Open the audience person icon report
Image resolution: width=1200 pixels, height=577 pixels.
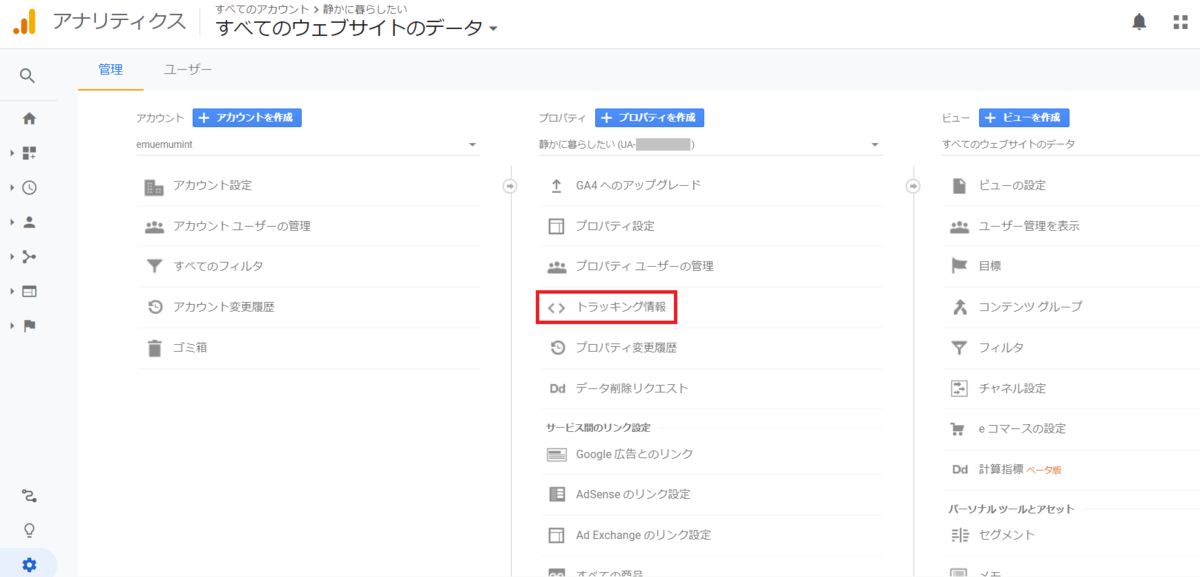29,222
